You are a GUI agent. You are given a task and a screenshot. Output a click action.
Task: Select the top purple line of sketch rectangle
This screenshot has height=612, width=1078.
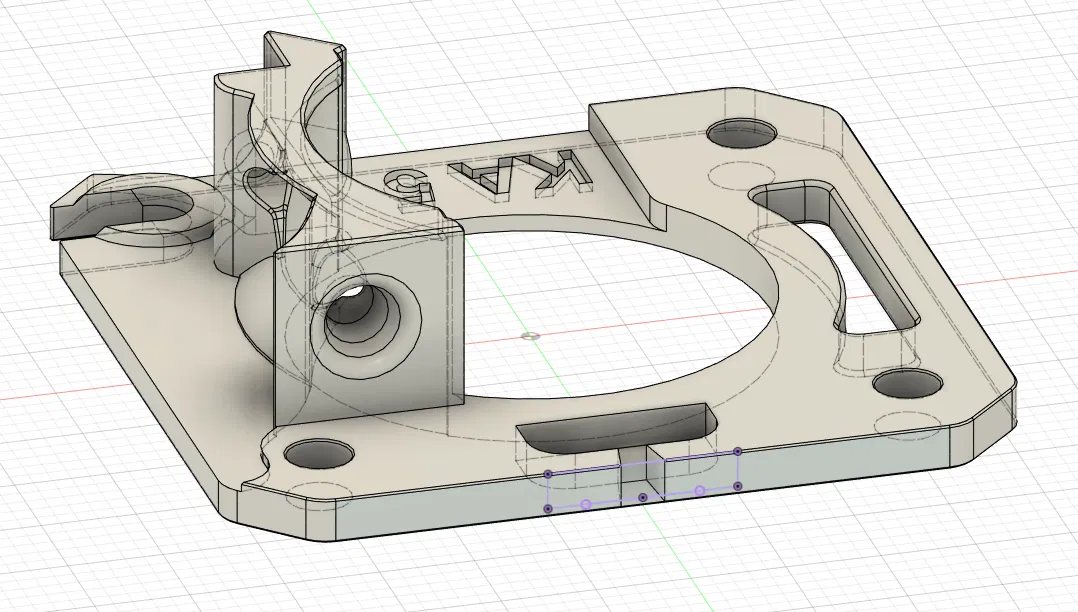click(642, 463)
